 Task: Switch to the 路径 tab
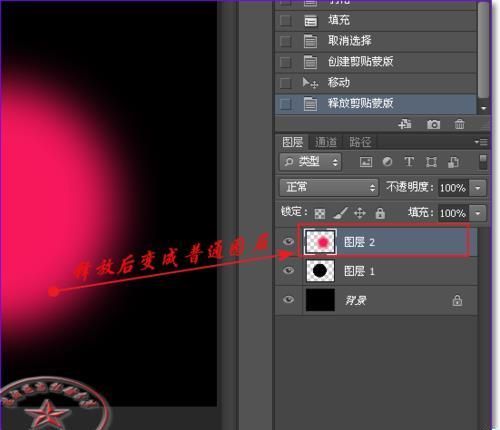pyautogui.click(x=360, y=142)
